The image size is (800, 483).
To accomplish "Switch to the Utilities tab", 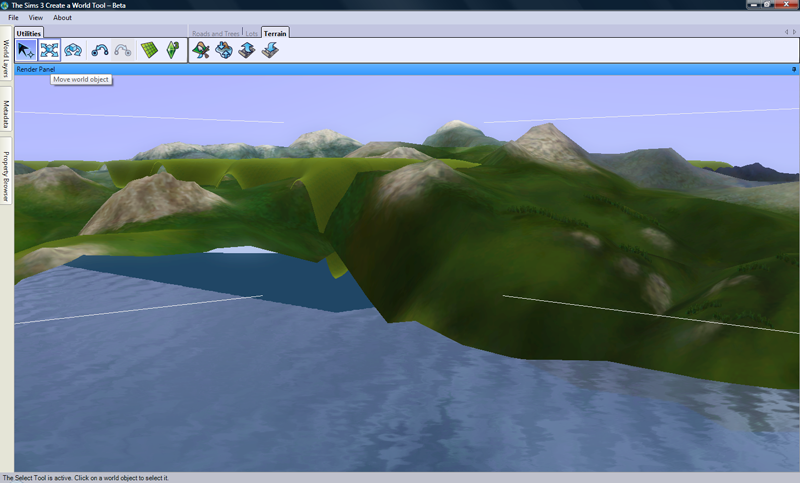I will click(x=29, y=33).
